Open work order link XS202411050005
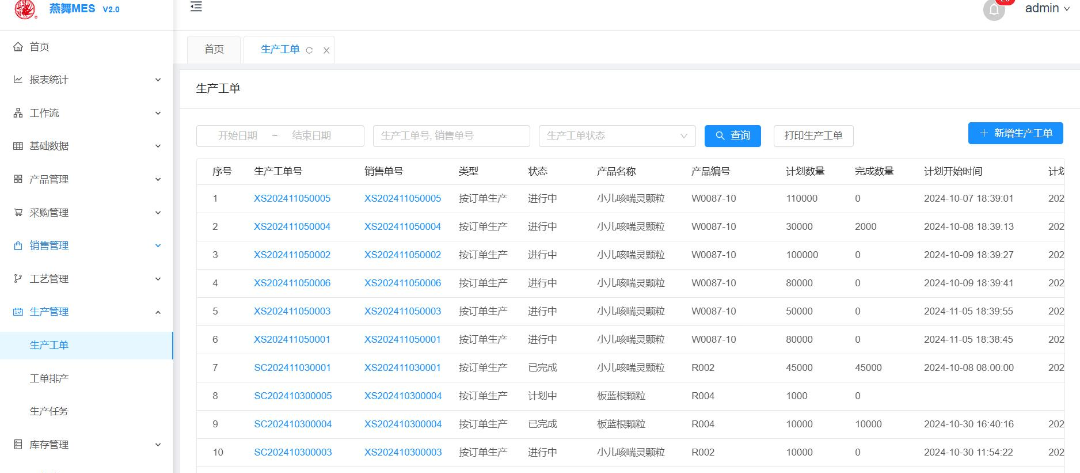This screenshot has width=1080, height=473. [x=292, y=198]
